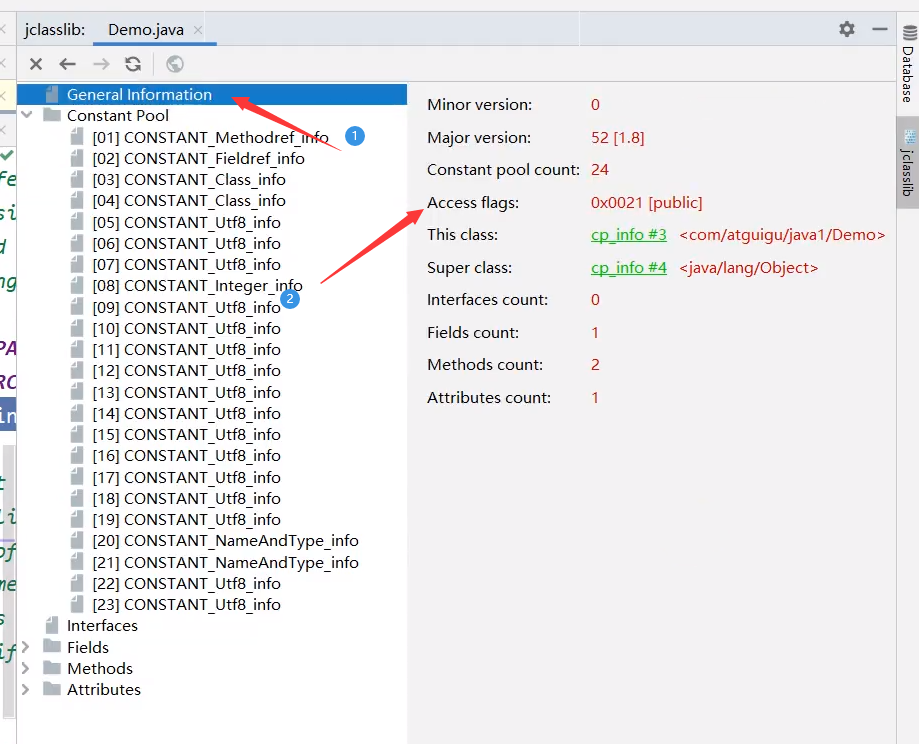Expand the Attributes tree node
The width and height of the screenshot is (919, 744).
(25, 689)
